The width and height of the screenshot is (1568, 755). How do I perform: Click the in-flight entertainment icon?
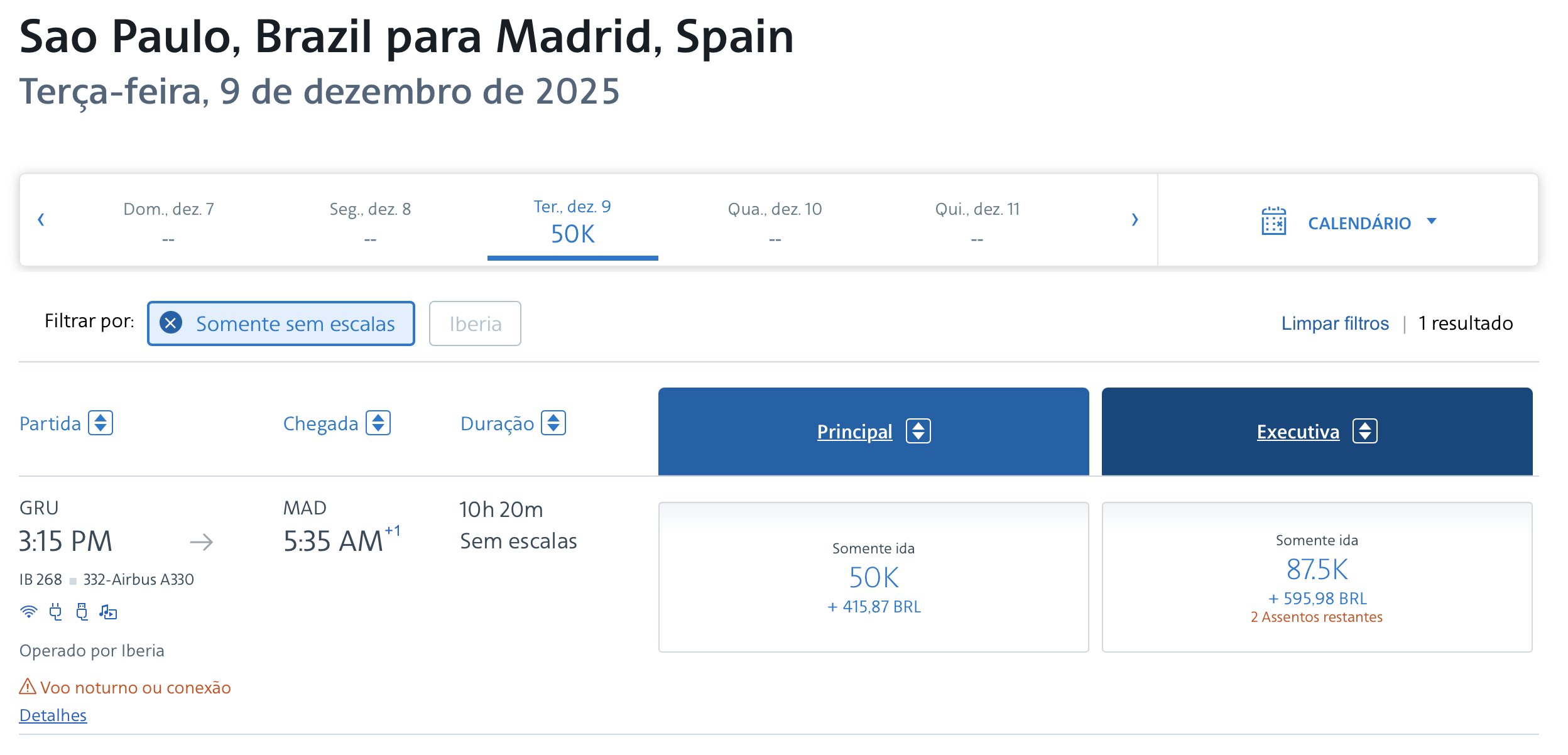(x=108, y=612)
